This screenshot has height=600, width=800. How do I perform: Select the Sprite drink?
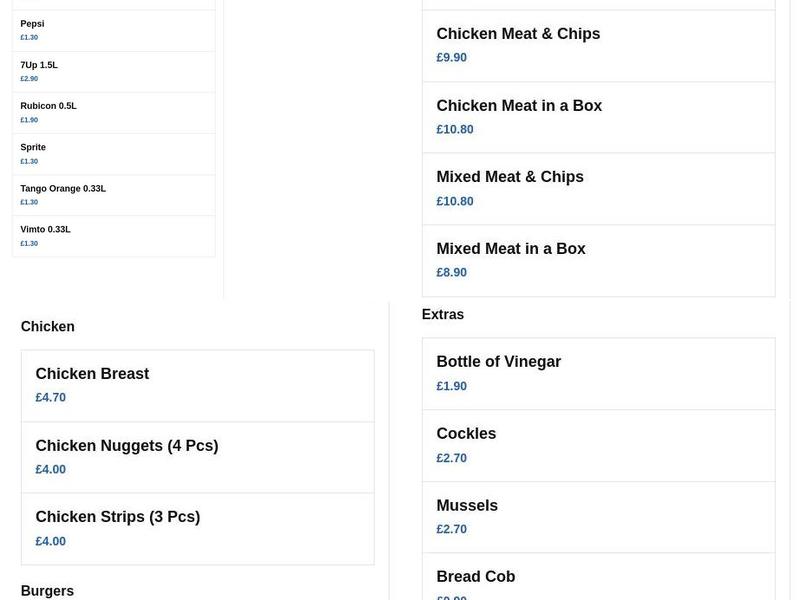click(x=113, y=152)
